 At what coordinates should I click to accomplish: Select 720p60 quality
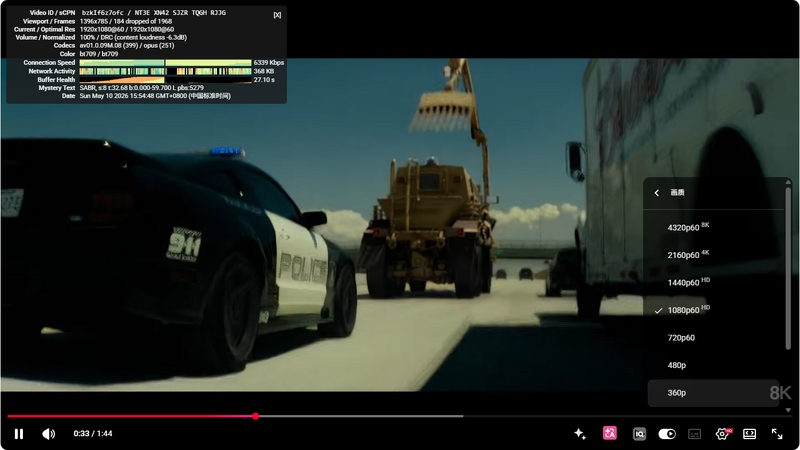click(x=713, y=338)
